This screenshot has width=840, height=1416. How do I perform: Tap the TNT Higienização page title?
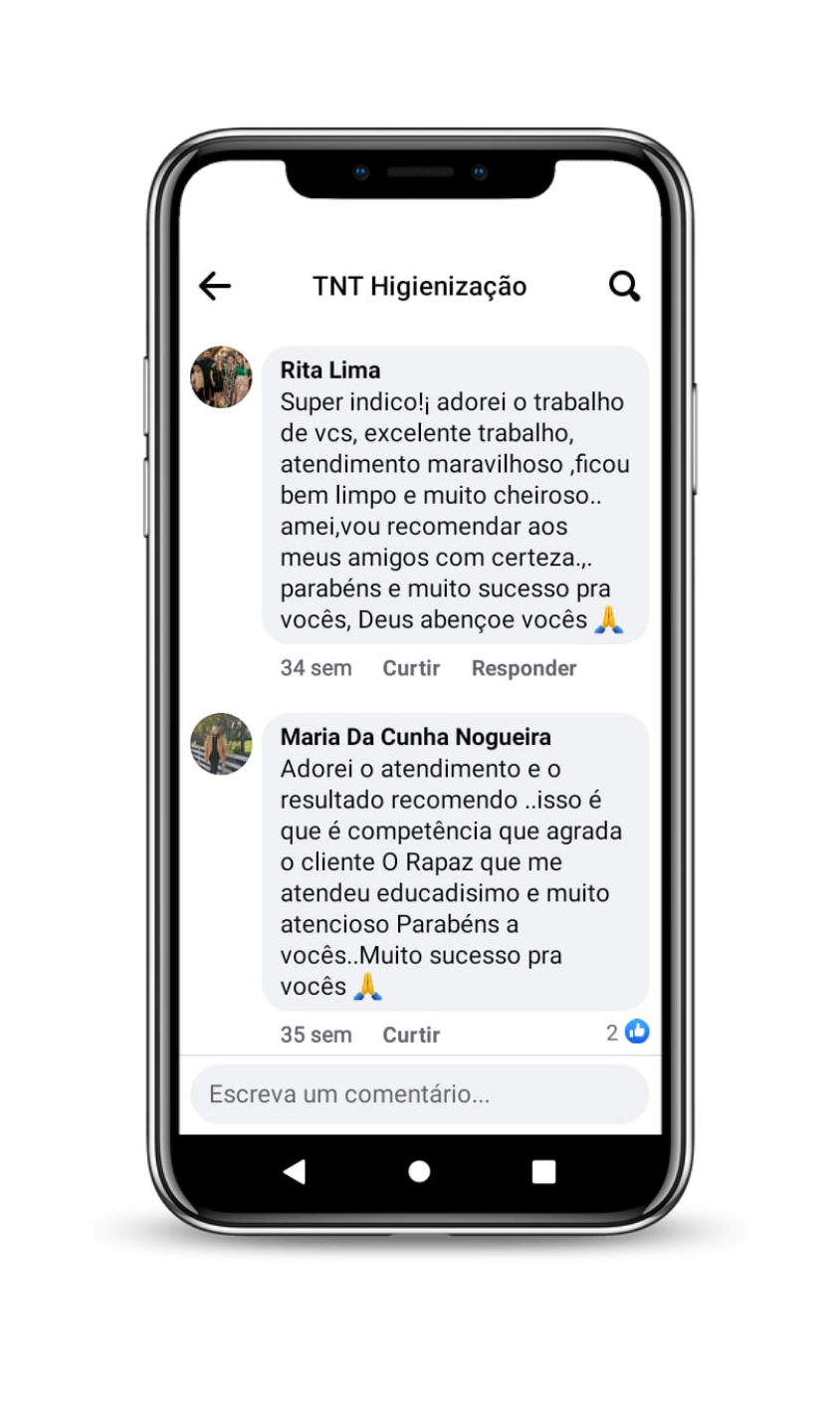(x=419, y=287)
